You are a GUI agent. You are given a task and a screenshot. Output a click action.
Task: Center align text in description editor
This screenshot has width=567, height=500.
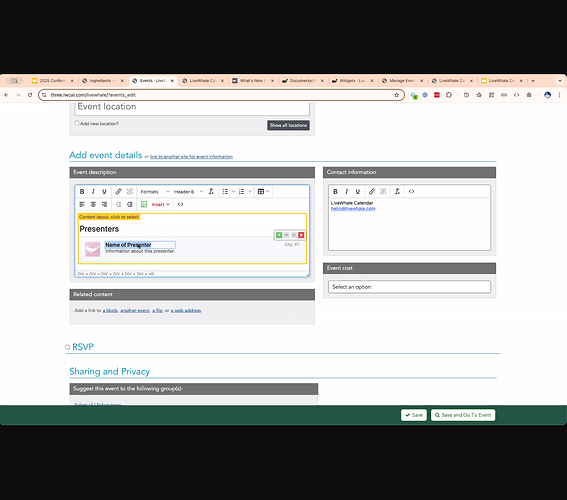(93, 205)
